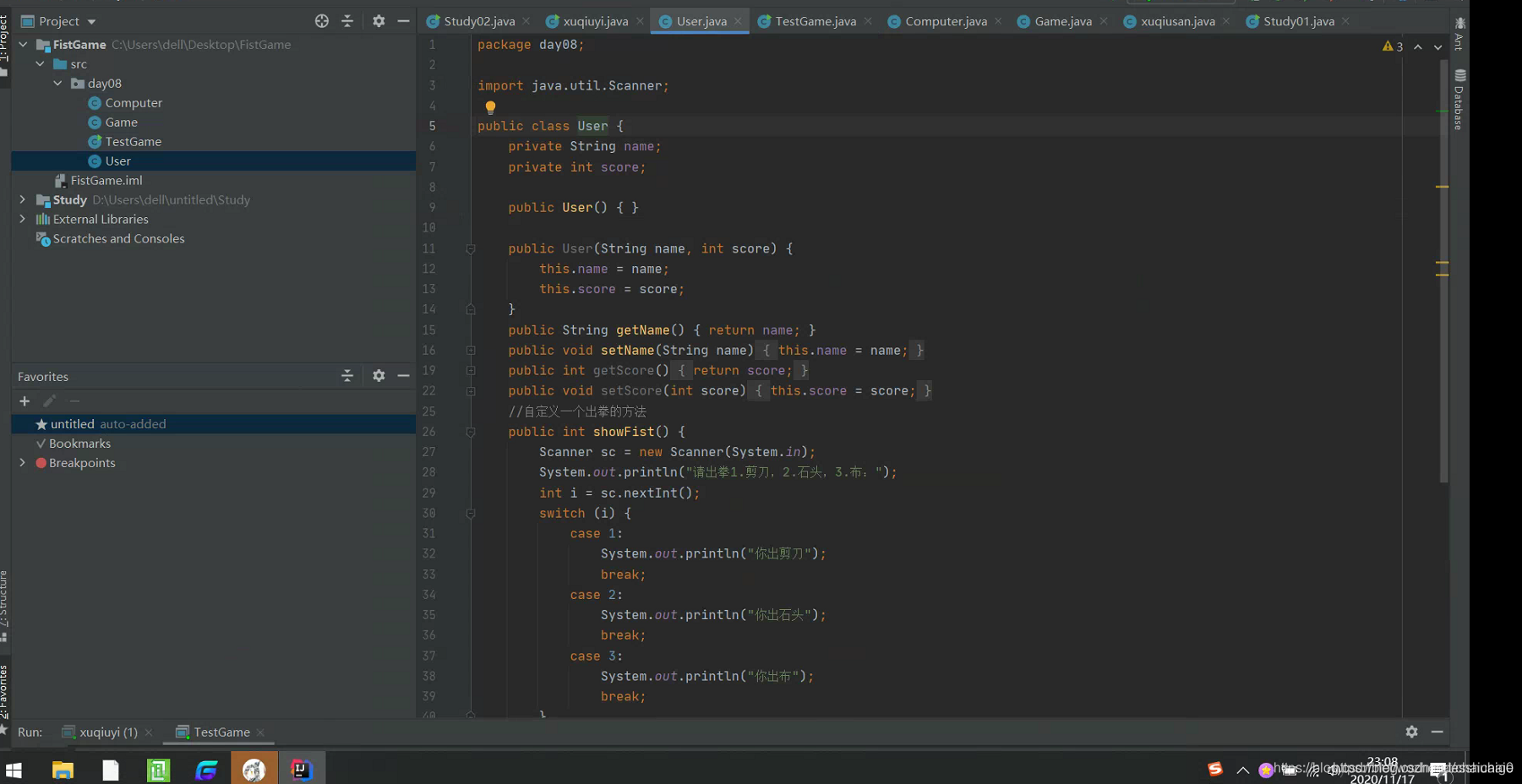Expand External Libraries node
1522x784 pixels.
point(23,219)
